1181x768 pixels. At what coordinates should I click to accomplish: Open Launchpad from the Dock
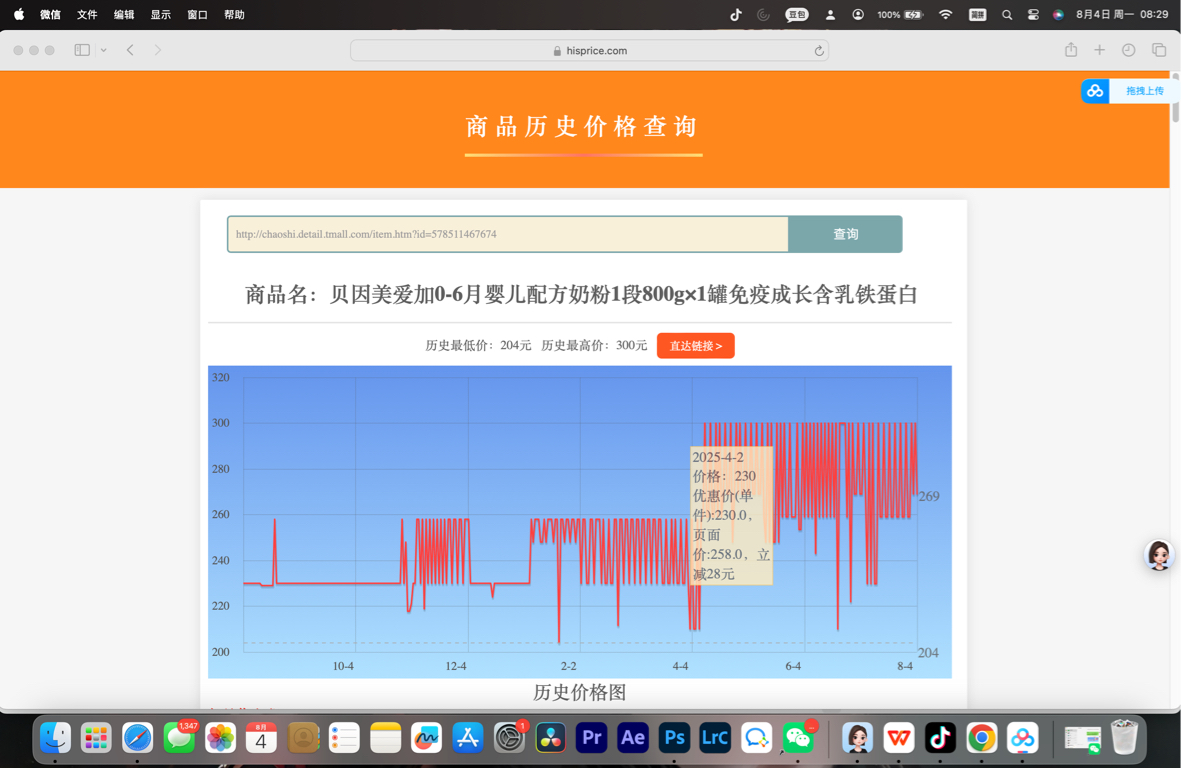coord(96,738)
